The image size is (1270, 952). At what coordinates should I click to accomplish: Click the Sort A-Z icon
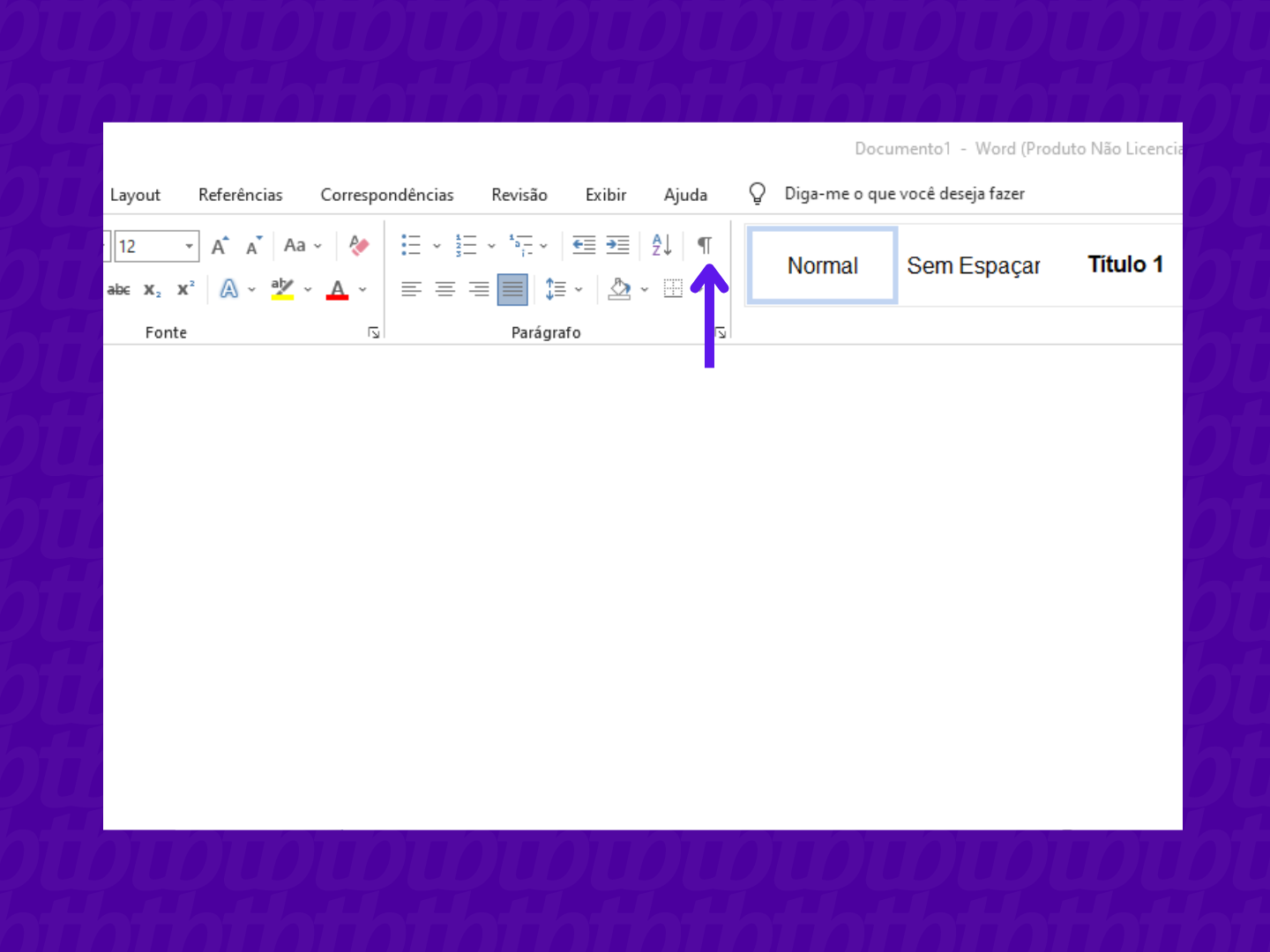(x=661, y=245)
